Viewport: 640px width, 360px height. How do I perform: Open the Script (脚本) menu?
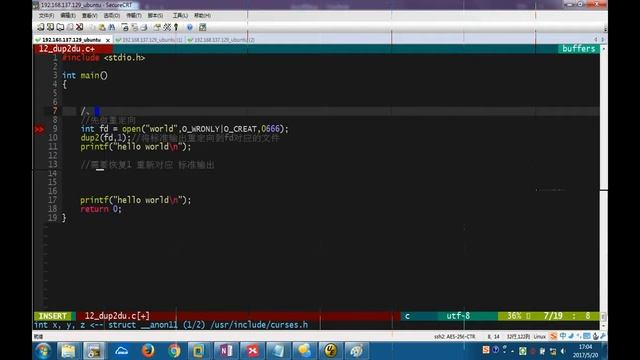point(155,16)
